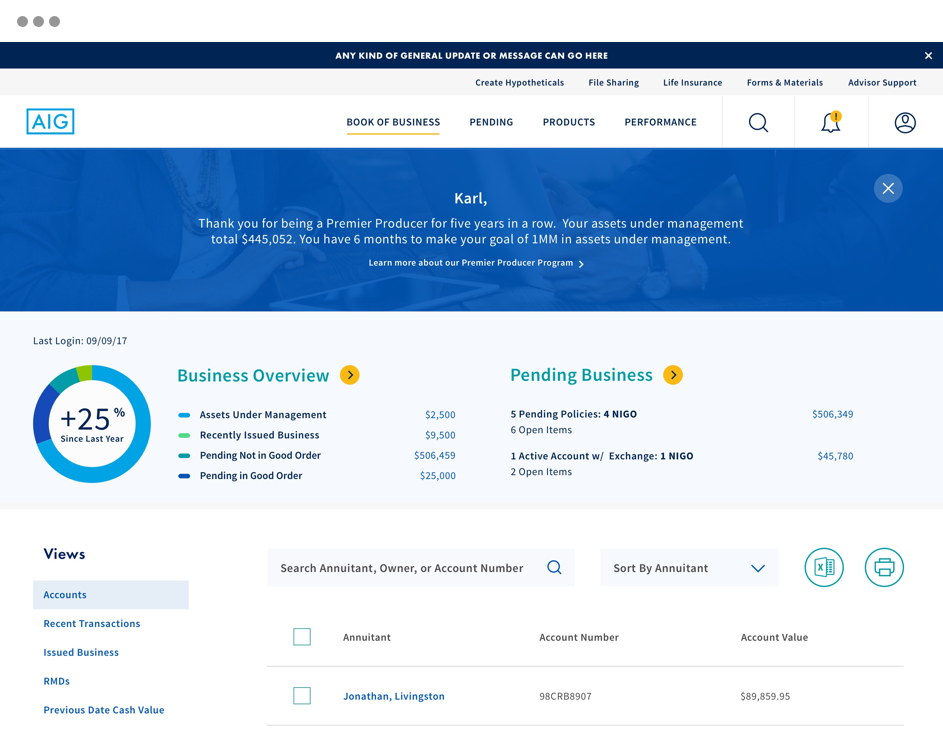Switch to the Pending tab
Screen dimensions: 943x729
491,122
